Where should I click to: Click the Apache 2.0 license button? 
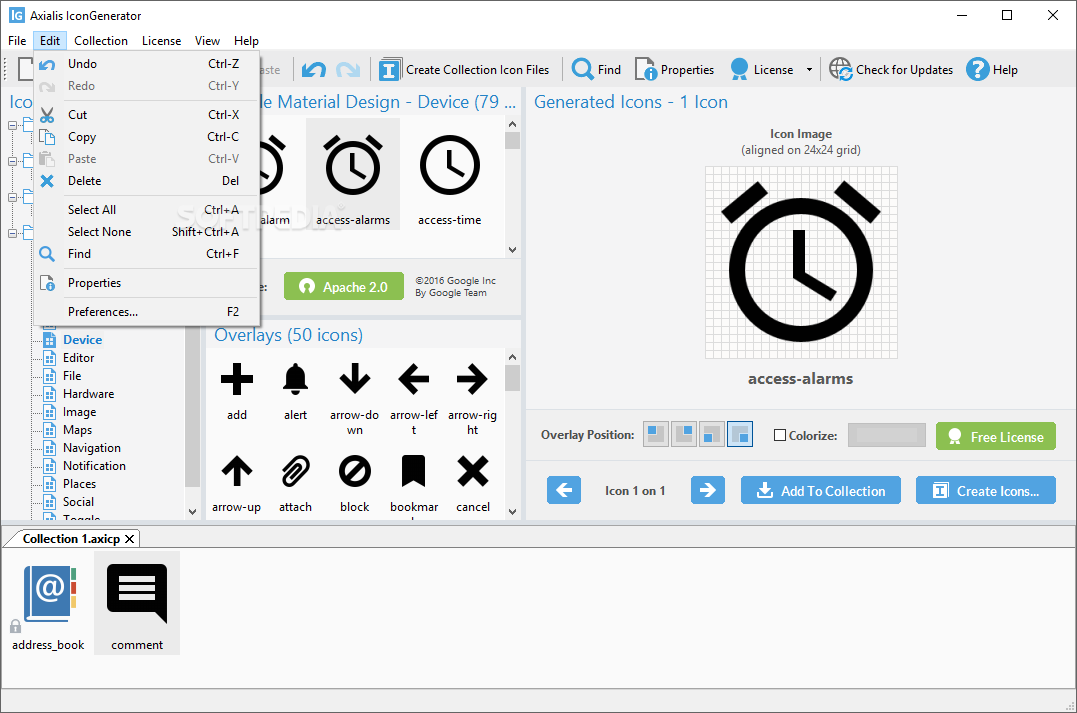343,286
